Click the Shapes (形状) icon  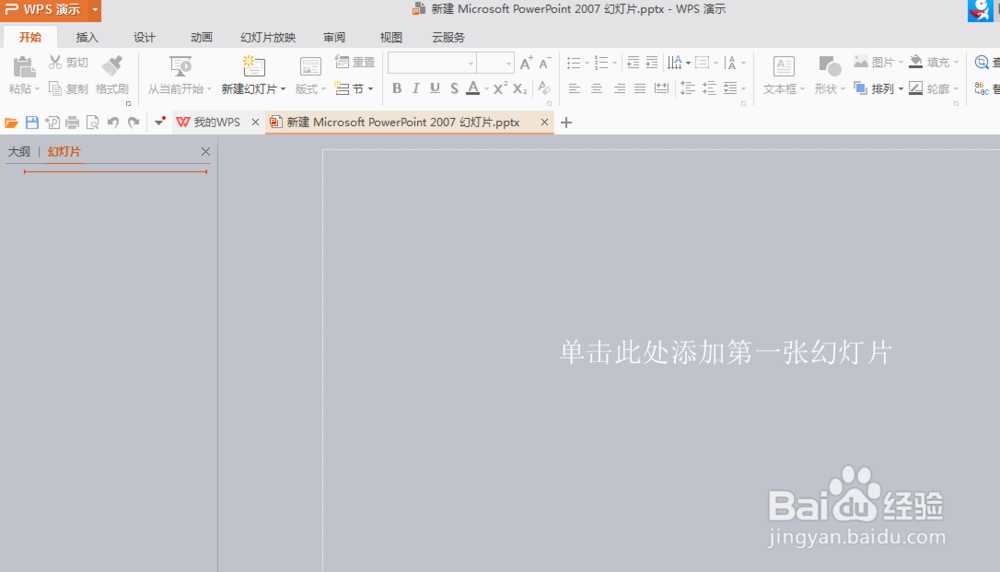pos(830,66)
